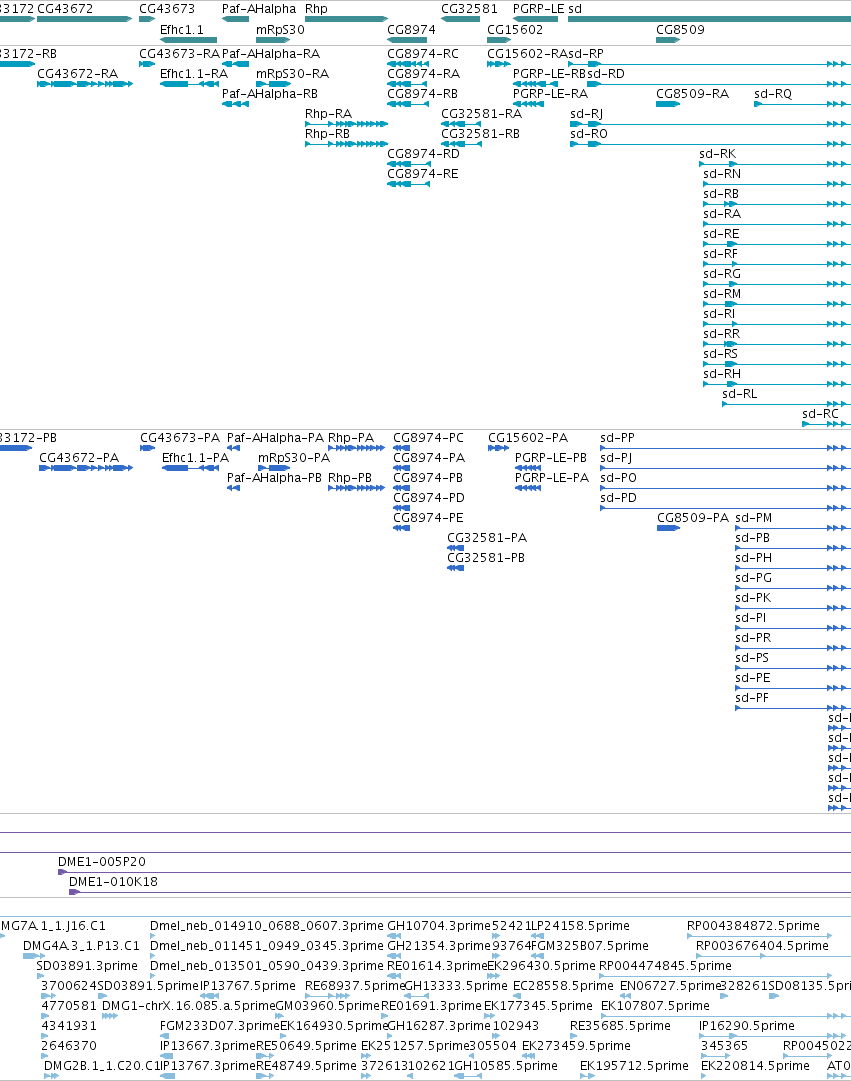Open transcript sd-RK
Viewport: 851px width, 1081px height.
[x=717, y=154]
